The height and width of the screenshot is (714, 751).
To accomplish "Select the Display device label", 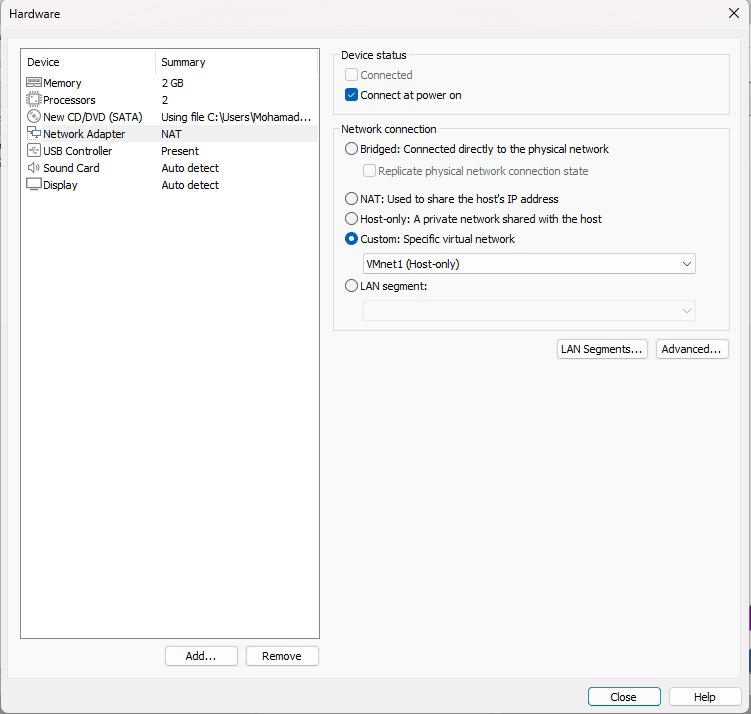I will click(x=60, y=185).
